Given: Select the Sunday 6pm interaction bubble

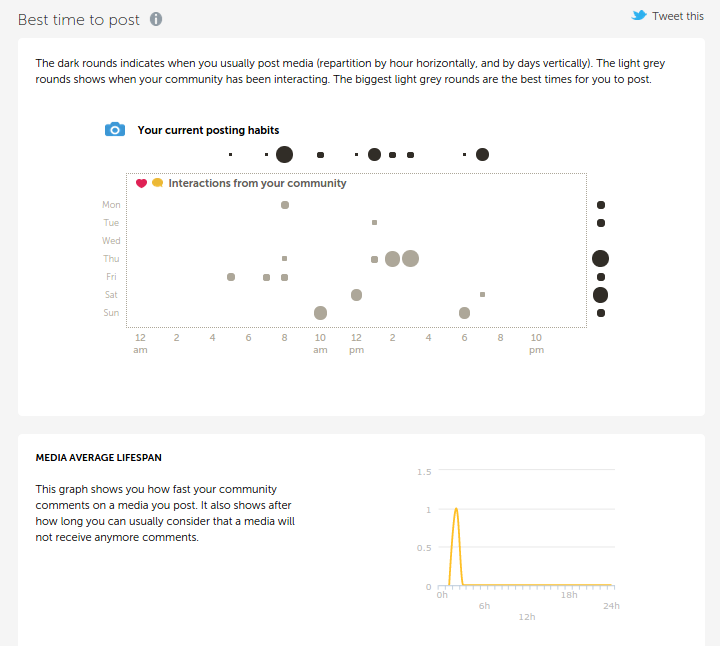Looking at the screenshot, I should tap(464, 313).
